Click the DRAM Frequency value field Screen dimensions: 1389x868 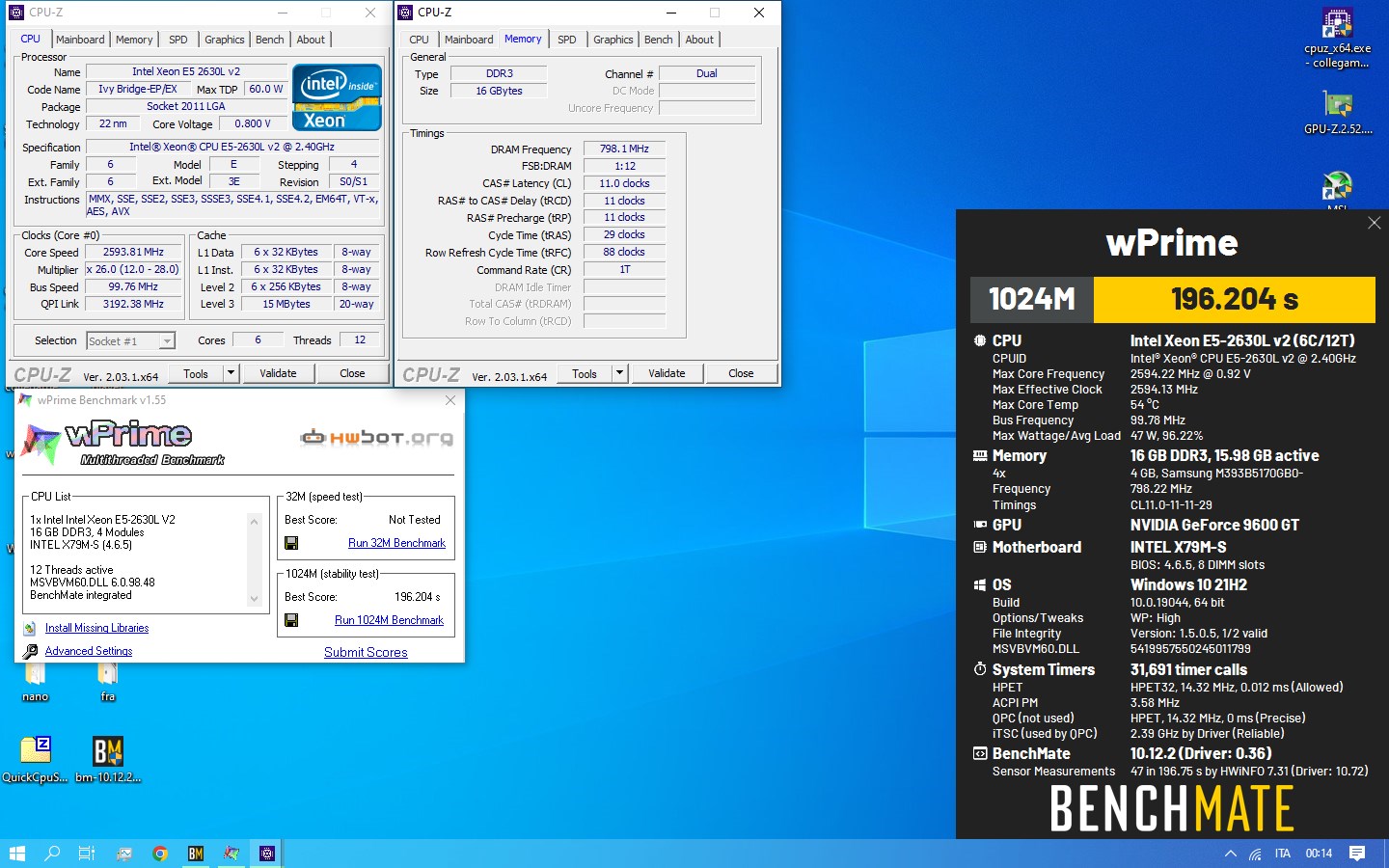tap(624, 149)
